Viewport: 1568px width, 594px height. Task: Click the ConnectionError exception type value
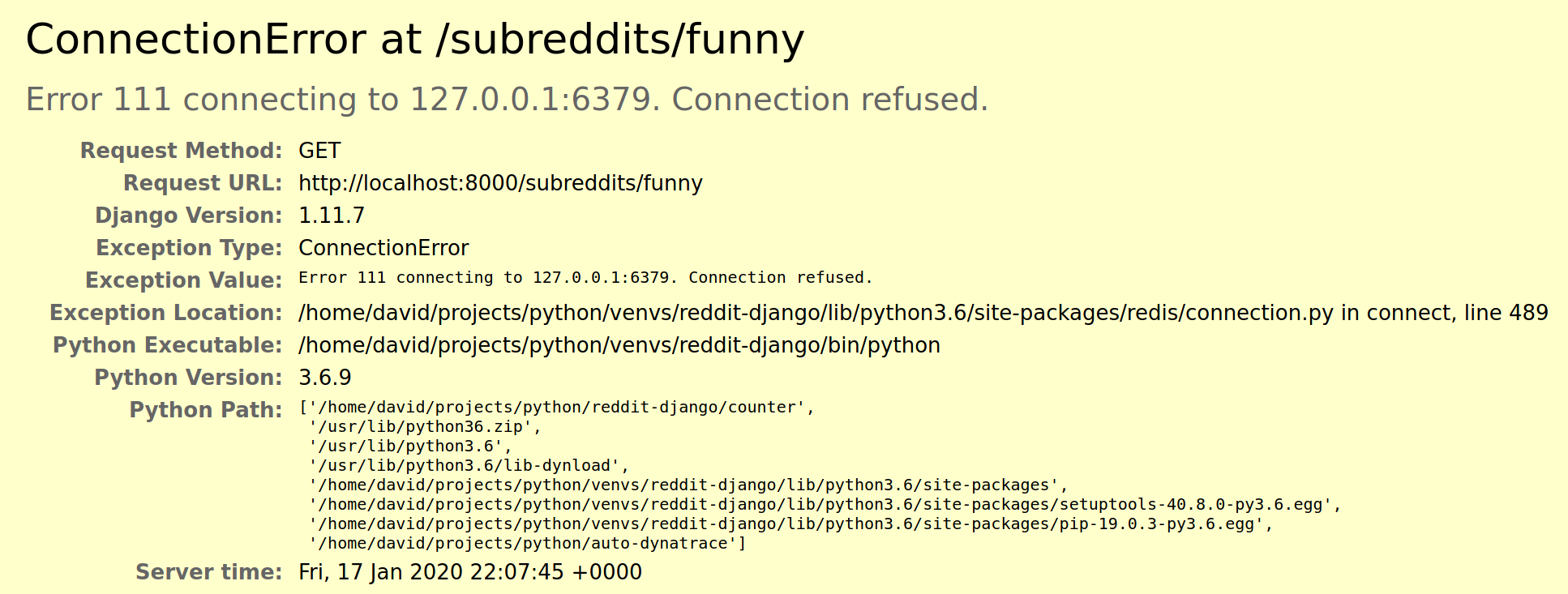[383, 248]
